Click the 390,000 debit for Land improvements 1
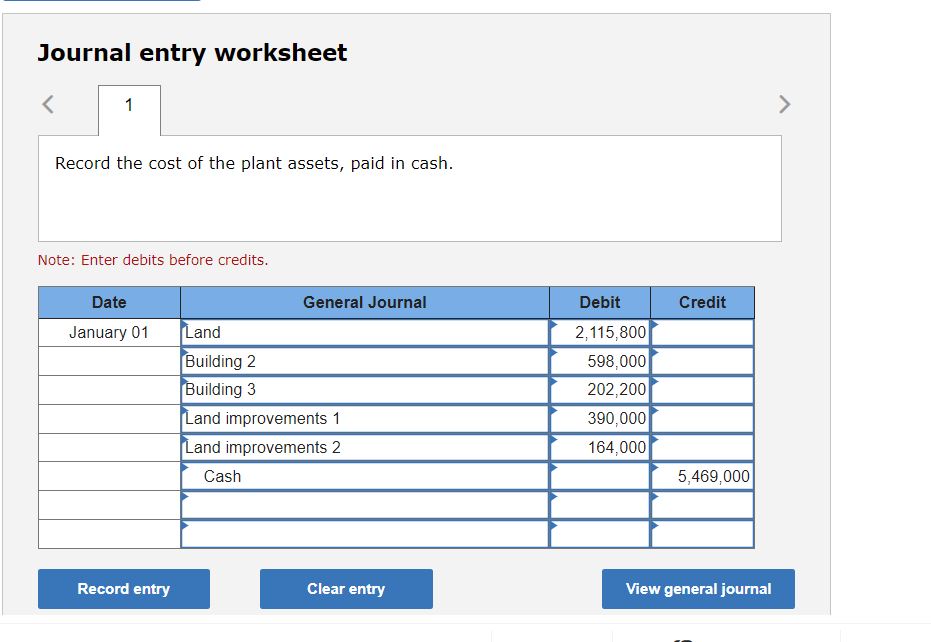This screenshot has height=642, width=931. coord(600,418)
